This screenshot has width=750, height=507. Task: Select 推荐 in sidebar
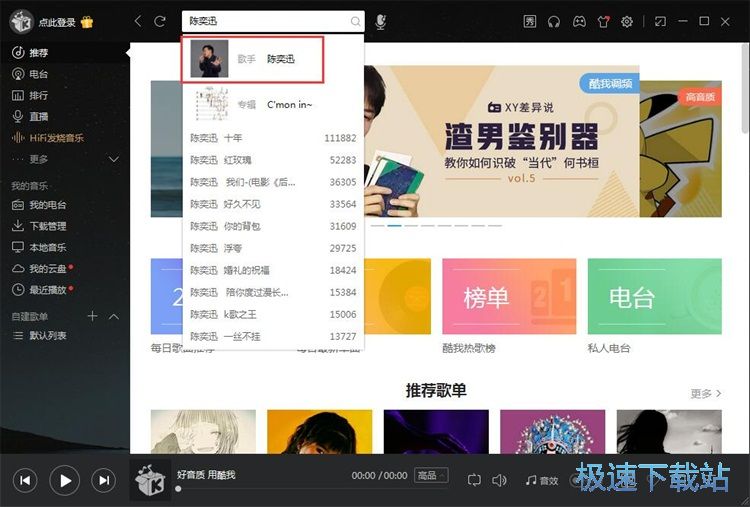(65, 53)
